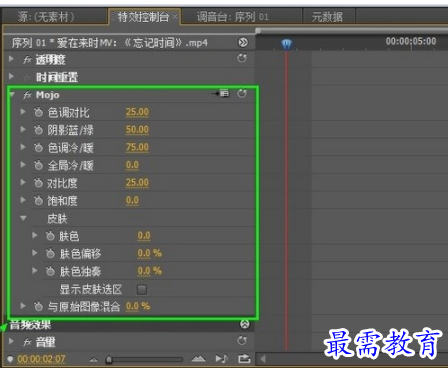Screen dimensions: 448x375
Task: Click the timeline scroll left arrow
Action: coord(263,359)
